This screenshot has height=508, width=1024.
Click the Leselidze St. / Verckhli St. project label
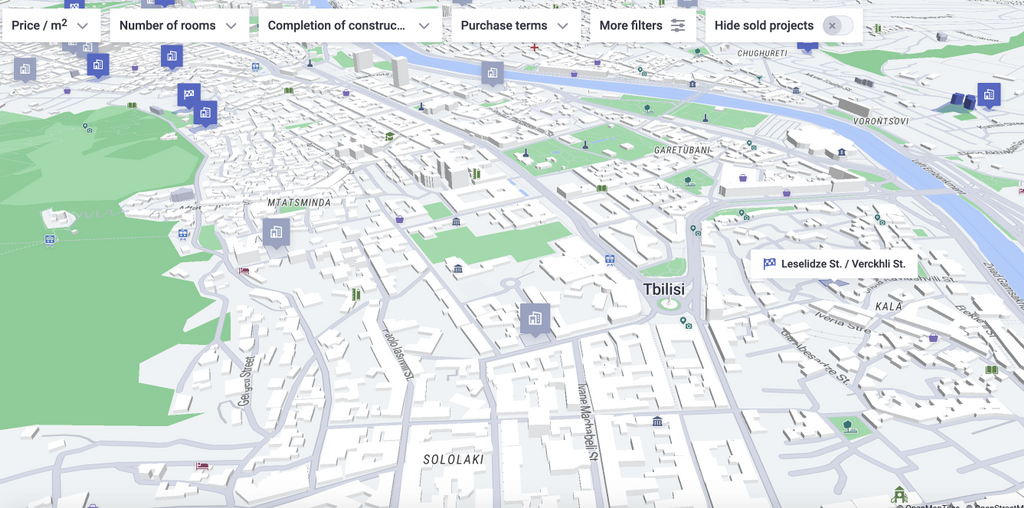(x=834, y=264)
